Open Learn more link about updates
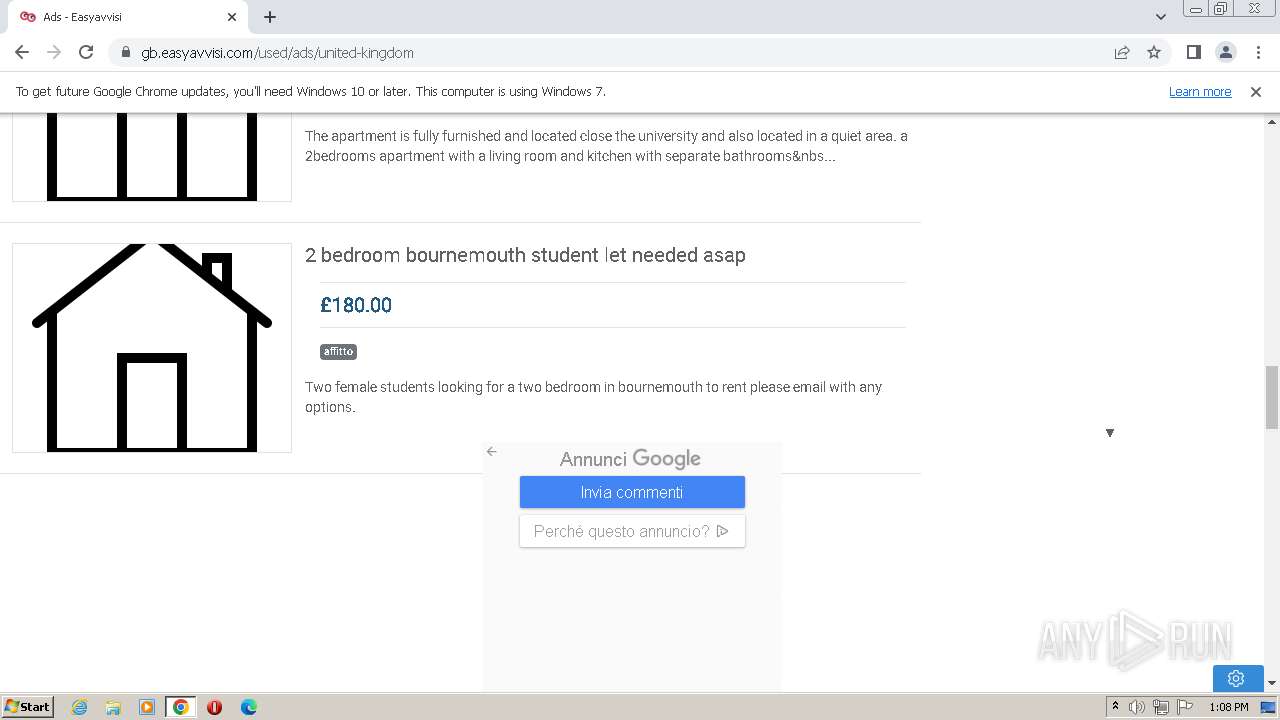Image resolution: width=1280 pixels, height=720 pixels. pos(1200,92)
